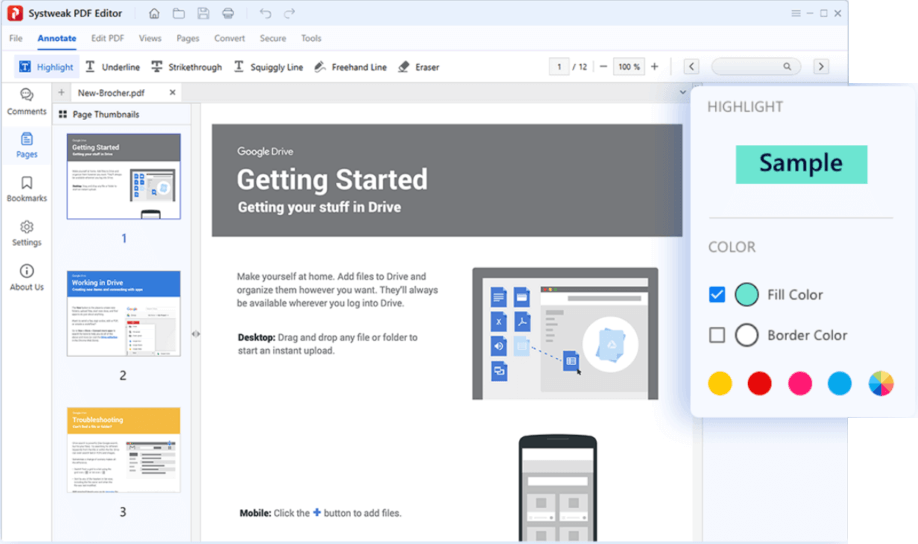
Task: Open the hamburger menu in title bar
Action: [796, 13]
